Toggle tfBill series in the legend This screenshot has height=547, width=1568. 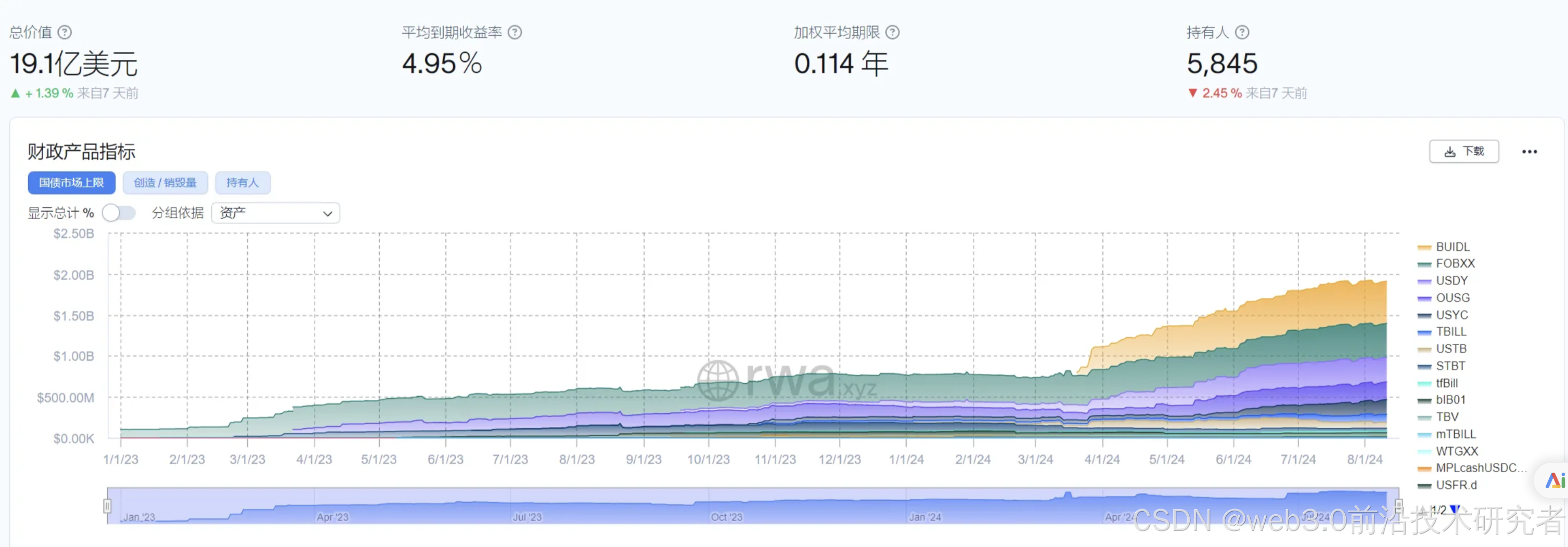click(x=1438, y=383)
